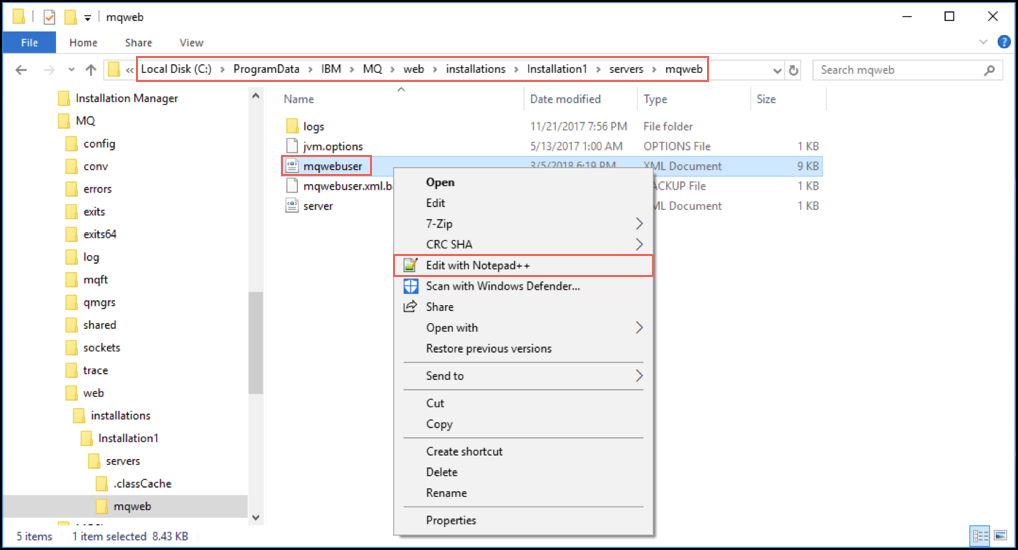
Task: Open the View ribbon tab
Action: pos(192,43)
